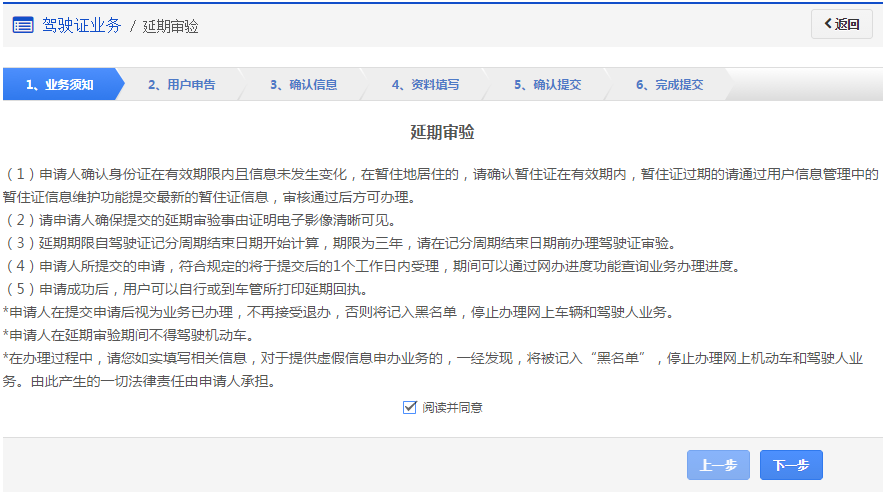
Task: Click notice item (3) about 期限为三年
Action: 340,243
